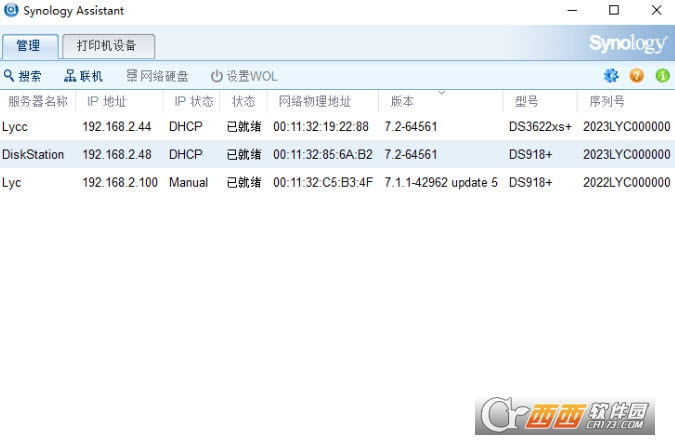Click the 设置WOL button
The width and height of the screenshot is (675, 445).
tap(244, 76)
